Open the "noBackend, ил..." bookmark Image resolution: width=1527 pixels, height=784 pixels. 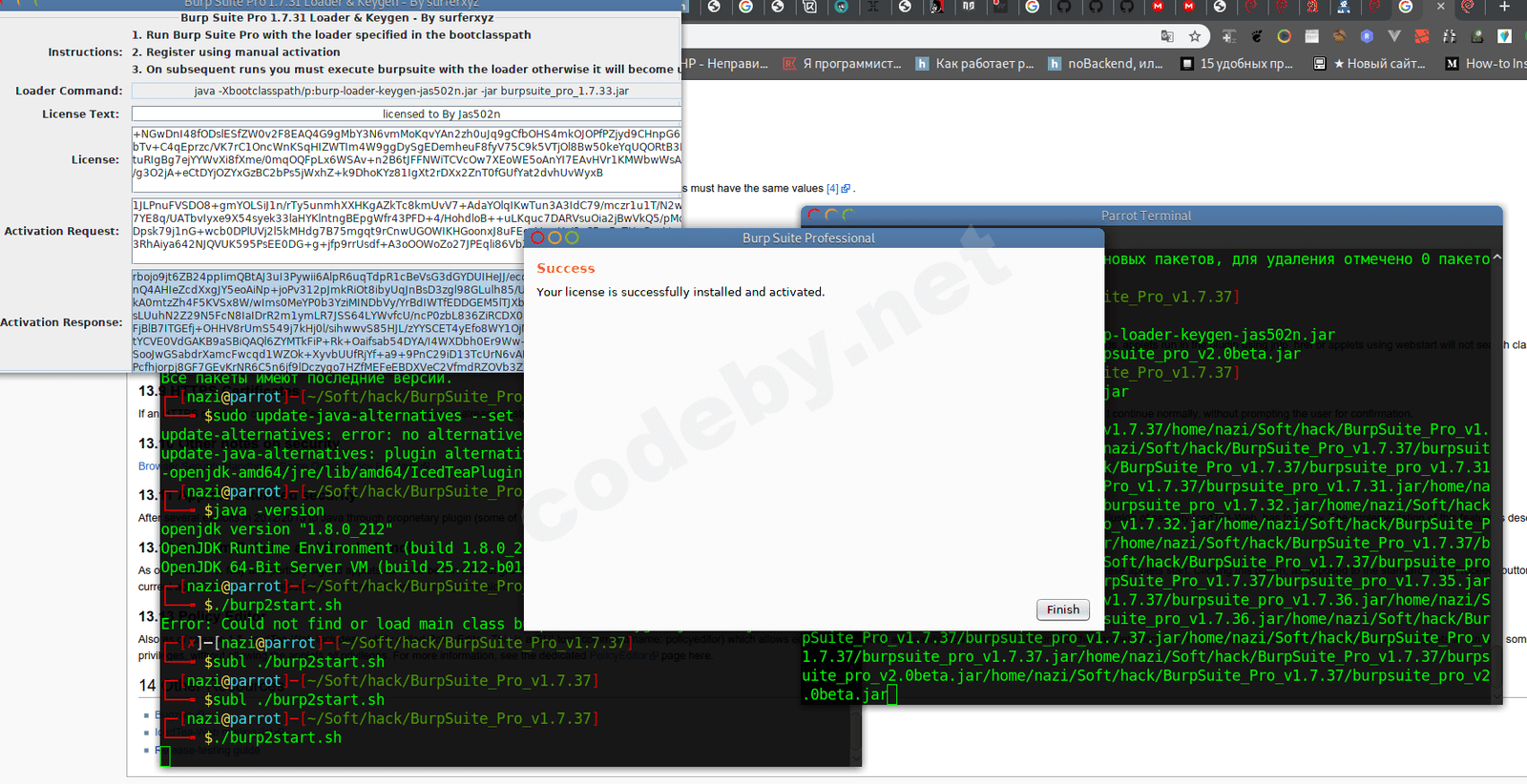[1105, 64]
